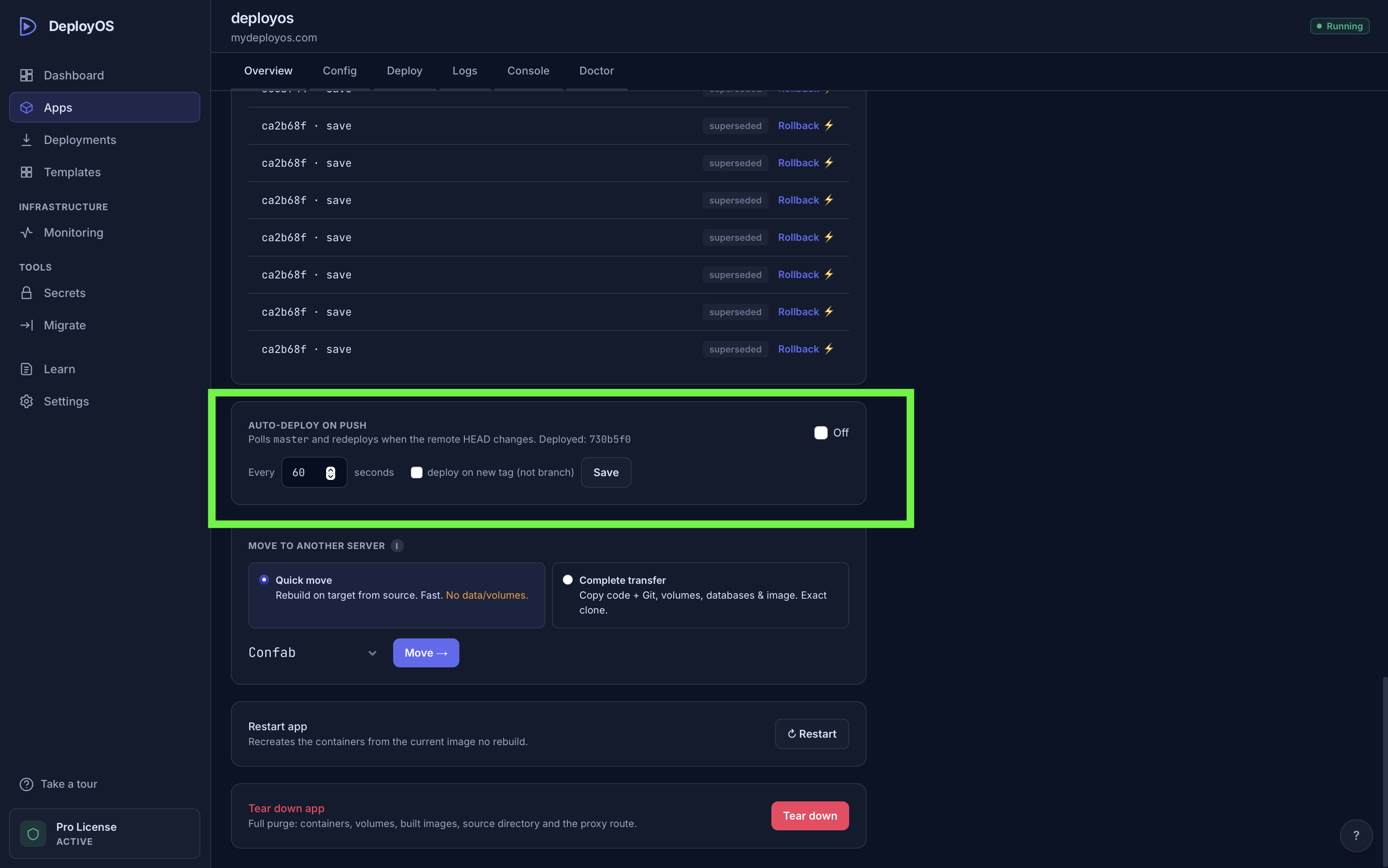Toggle the Auto-deploy Off switch

click(x=821, y=432)
